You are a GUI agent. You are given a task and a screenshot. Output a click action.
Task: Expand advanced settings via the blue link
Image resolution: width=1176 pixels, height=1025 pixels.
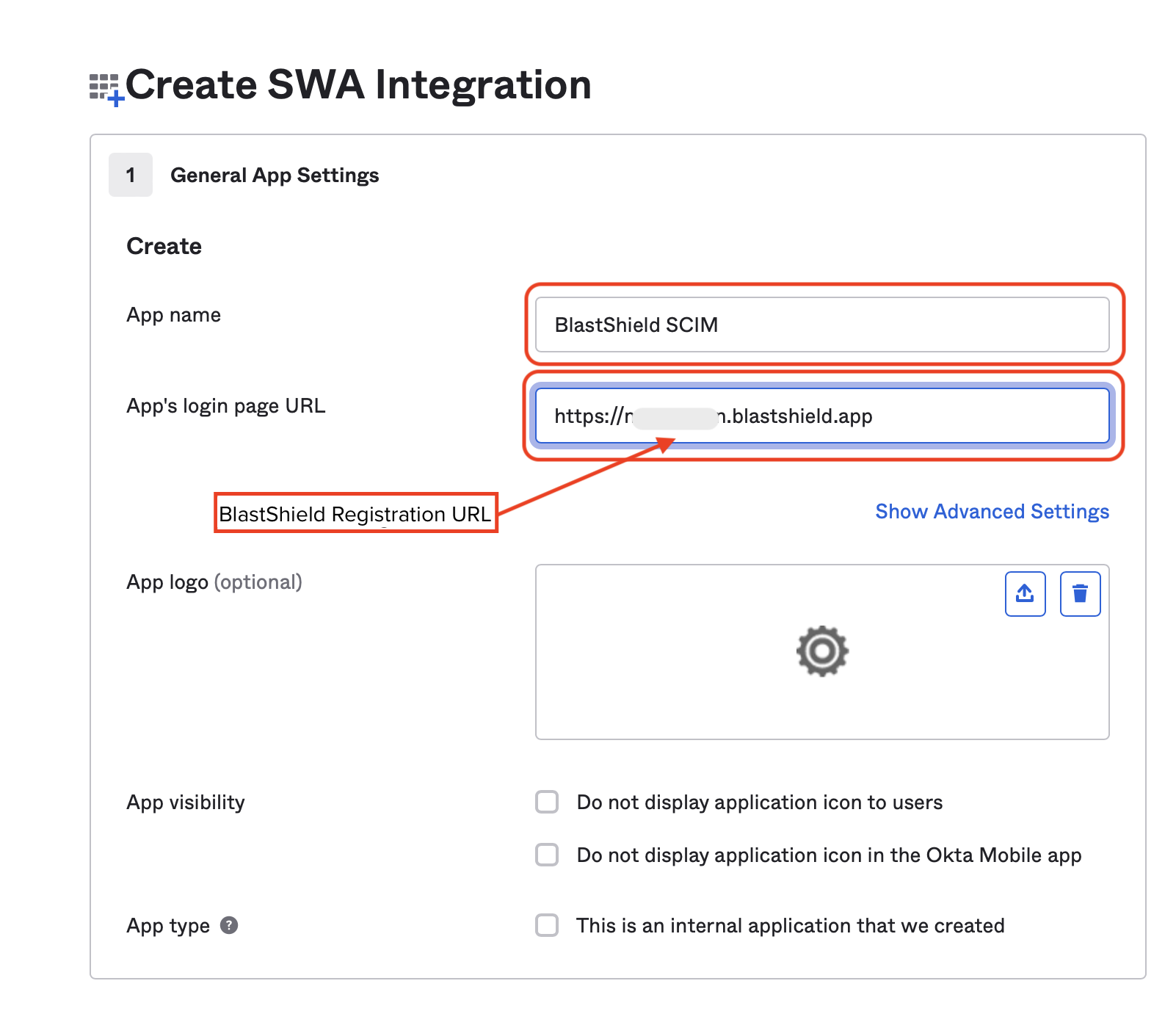992,511
